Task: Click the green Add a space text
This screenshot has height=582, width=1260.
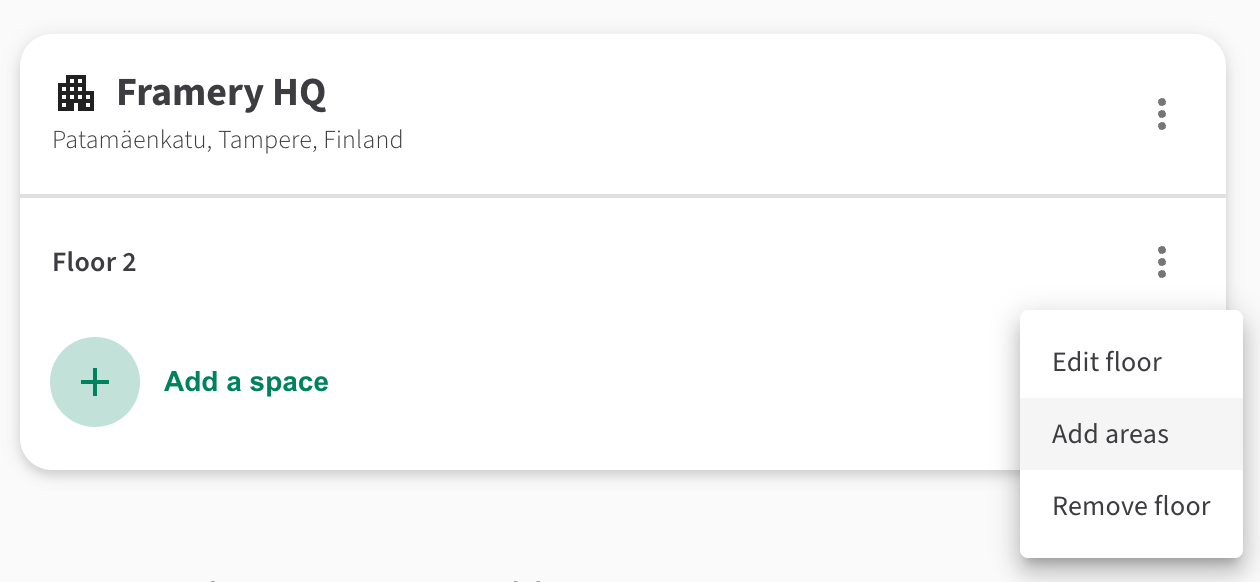Action: (246, 382)
